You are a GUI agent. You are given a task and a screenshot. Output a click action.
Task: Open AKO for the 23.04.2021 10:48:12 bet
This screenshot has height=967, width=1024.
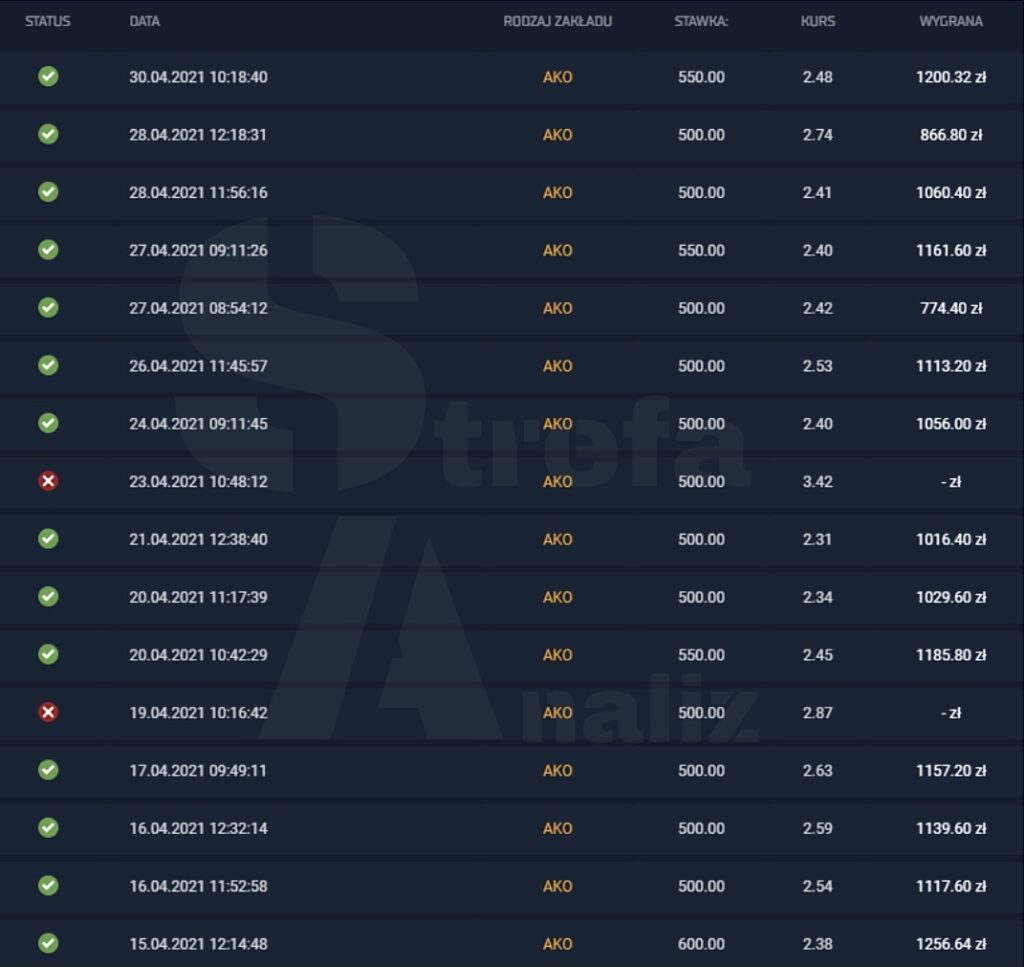coord(558,482)
